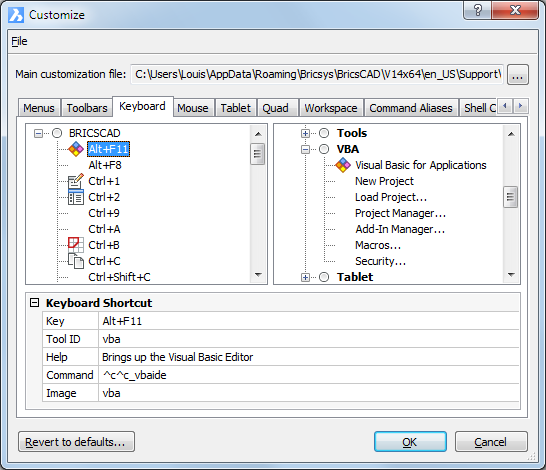Select the Macros... command
Viewport: 546px width, 470px height.
378,245
